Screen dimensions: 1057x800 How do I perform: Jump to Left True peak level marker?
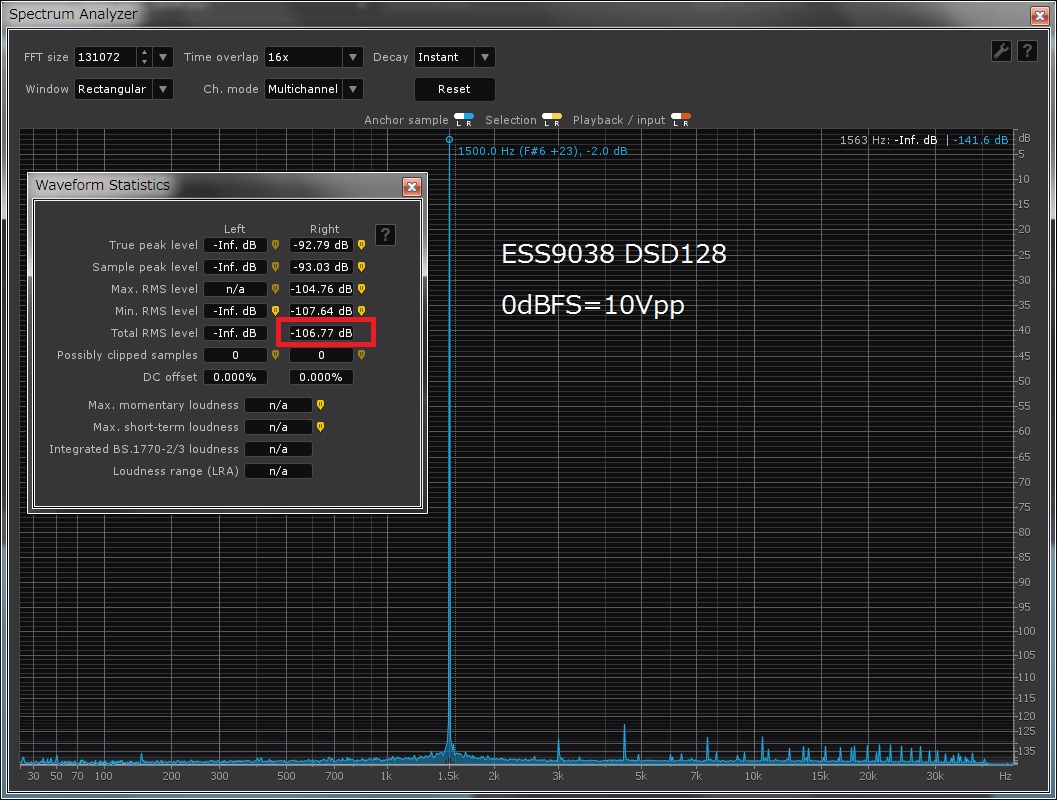click(x=275, y=245)
